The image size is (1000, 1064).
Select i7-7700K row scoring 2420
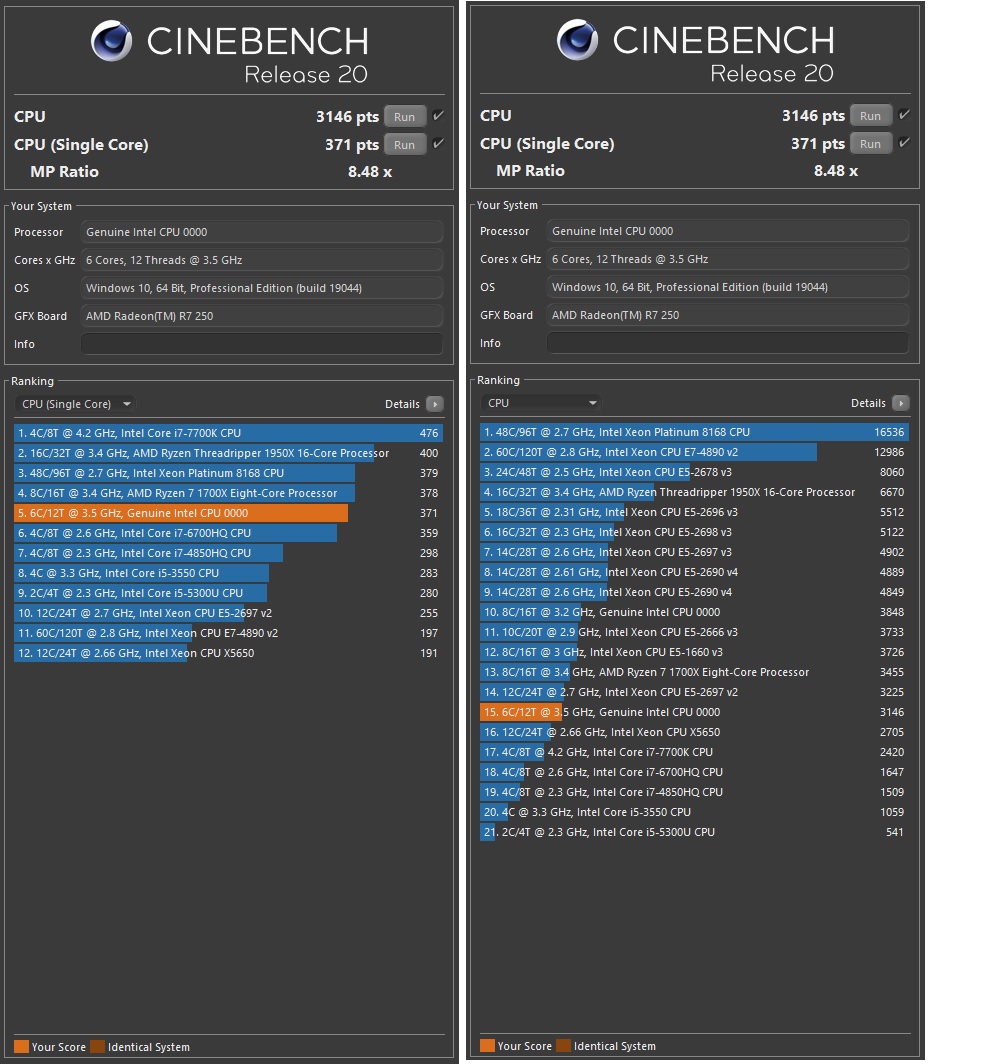[695, 753]
